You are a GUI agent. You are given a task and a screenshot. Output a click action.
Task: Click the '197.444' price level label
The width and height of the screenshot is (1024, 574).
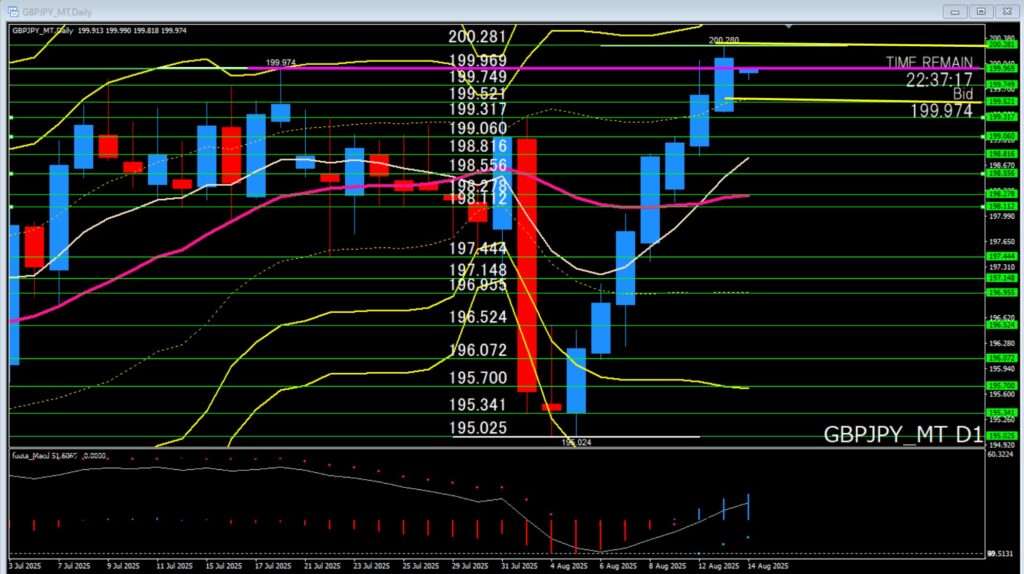[x=477, y=248]
